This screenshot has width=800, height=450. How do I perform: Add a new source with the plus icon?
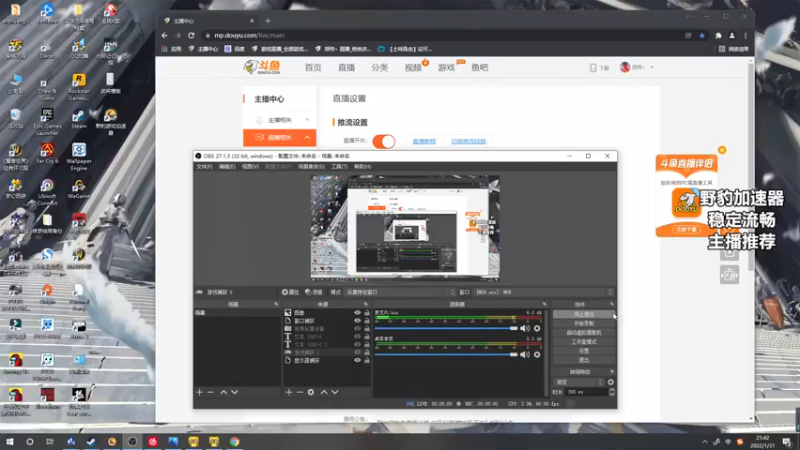point(289,392)
